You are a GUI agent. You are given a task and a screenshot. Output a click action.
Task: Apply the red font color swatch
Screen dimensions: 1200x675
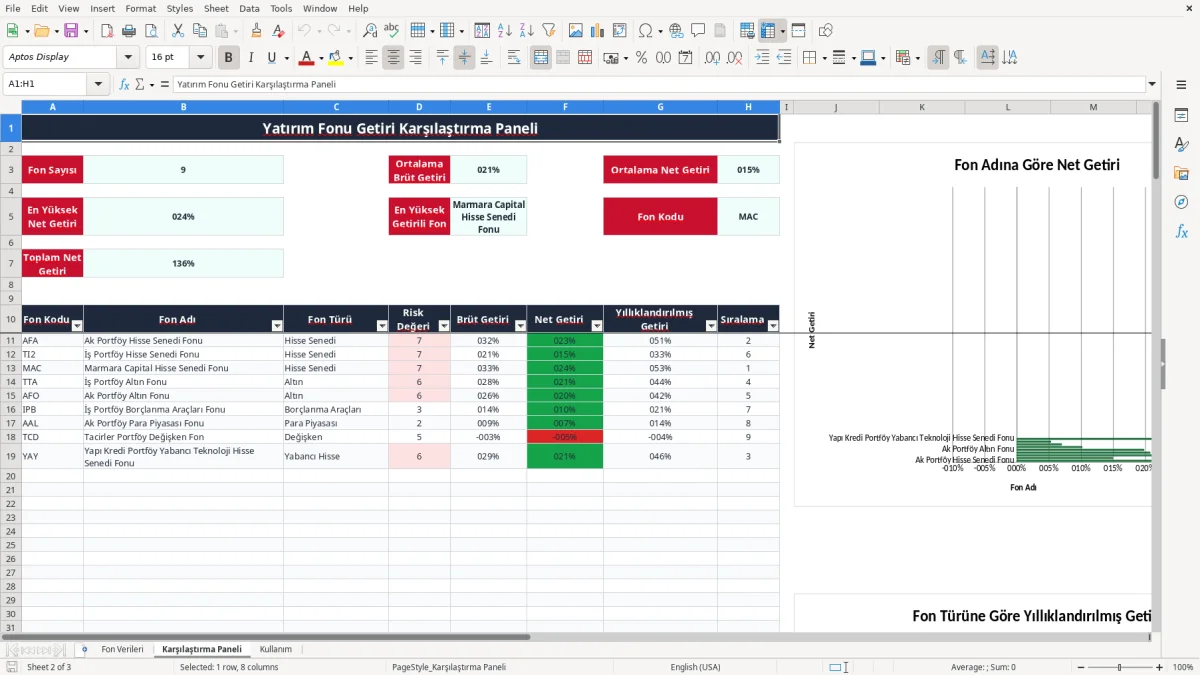click(307, 58)
